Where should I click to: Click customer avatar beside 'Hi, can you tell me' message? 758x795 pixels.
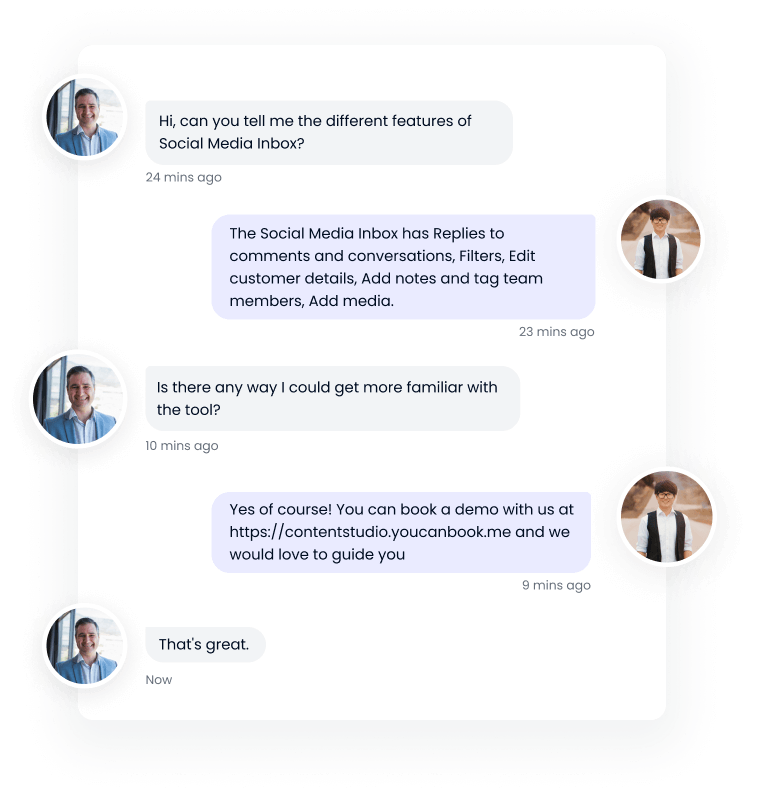tap(85, 117)
